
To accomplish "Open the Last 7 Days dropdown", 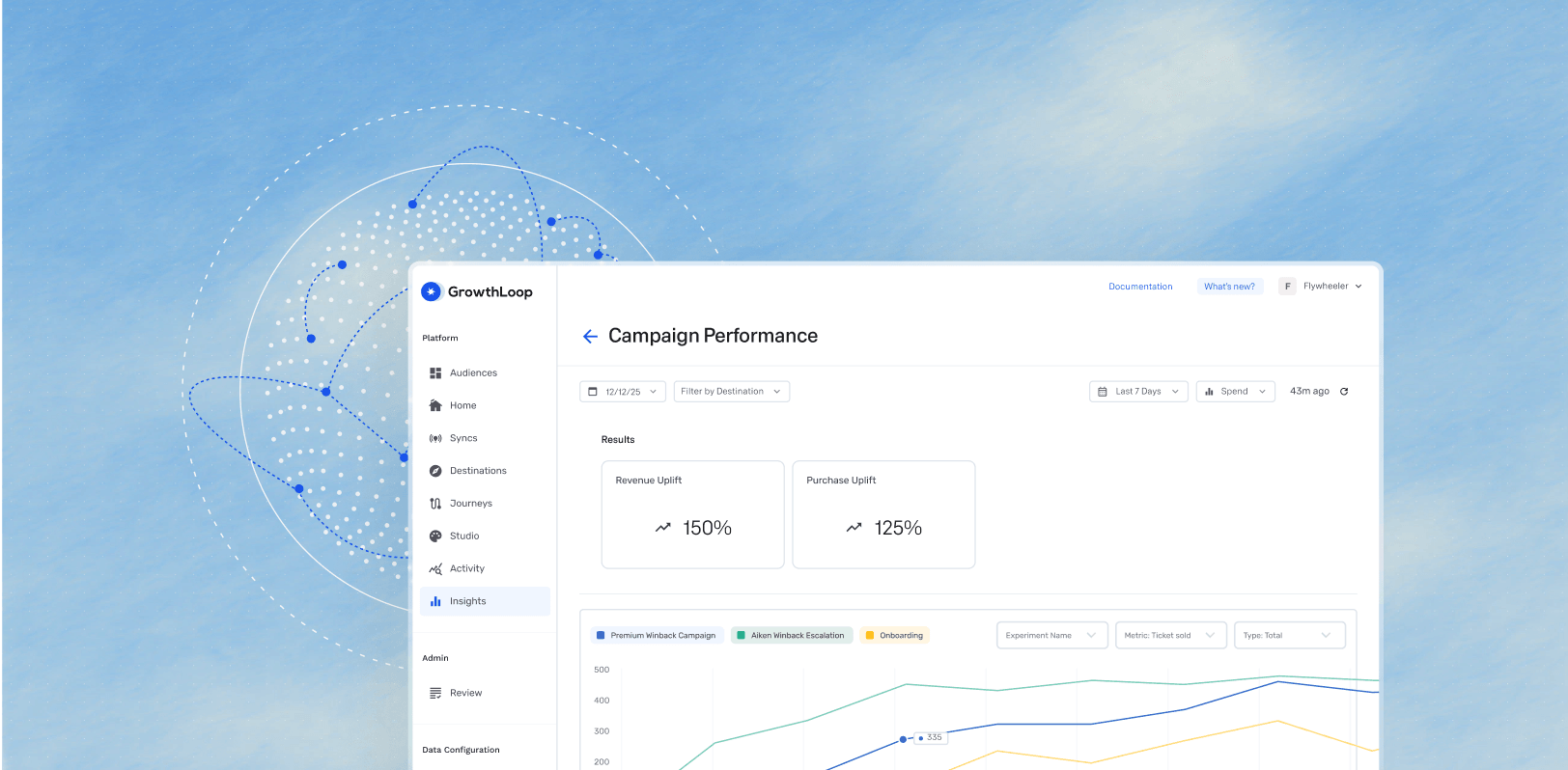I will (x=1138, y=392).
